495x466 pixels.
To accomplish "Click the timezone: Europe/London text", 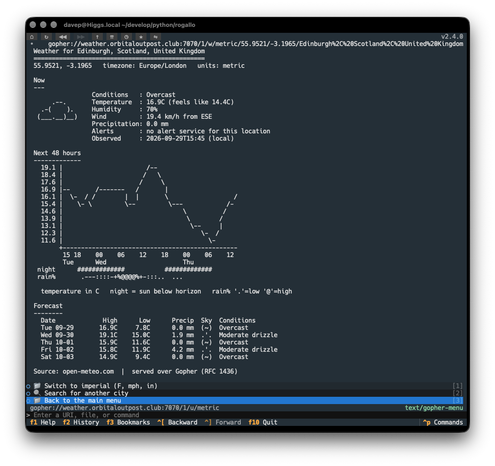I will point(145,66).
